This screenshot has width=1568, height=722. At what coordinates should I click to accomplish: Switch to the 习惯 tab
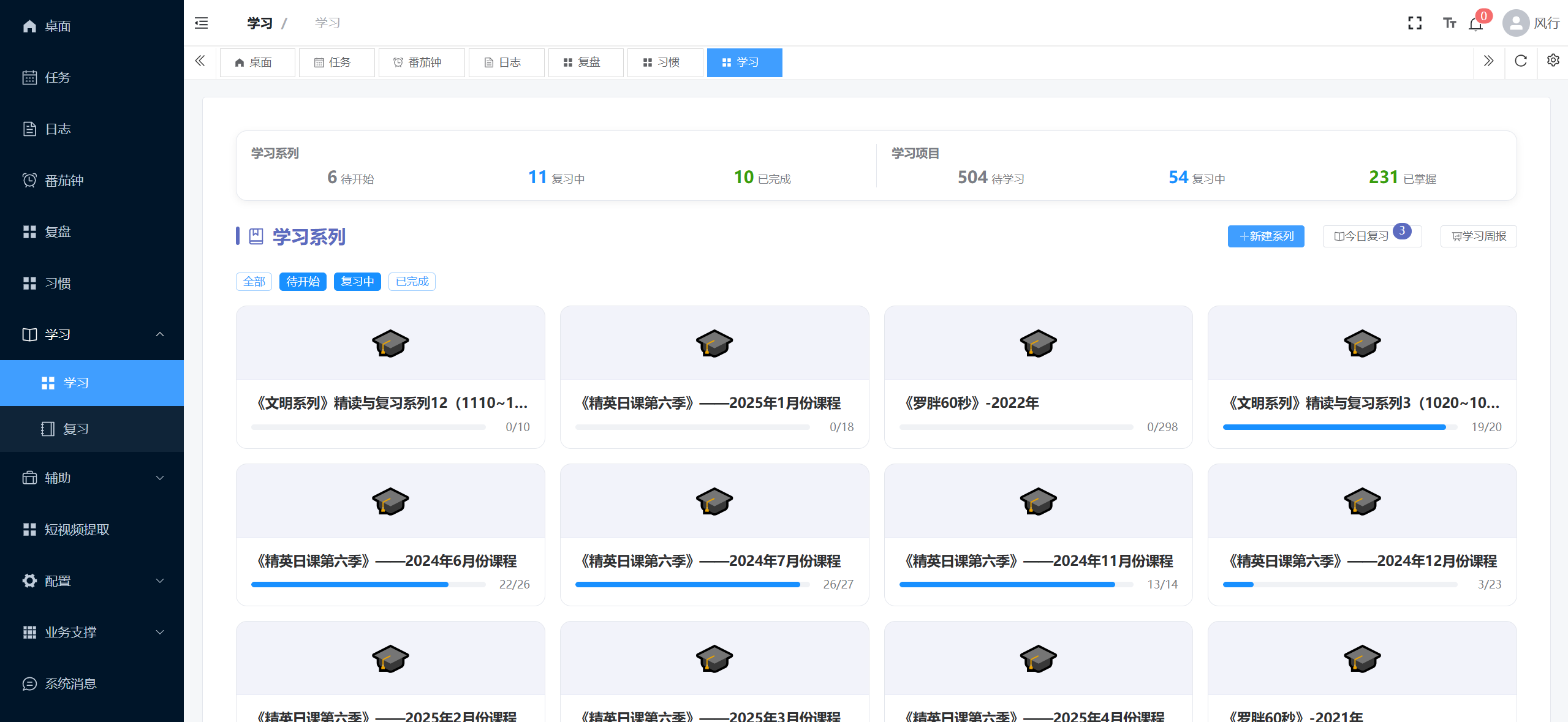click(665, 62)
